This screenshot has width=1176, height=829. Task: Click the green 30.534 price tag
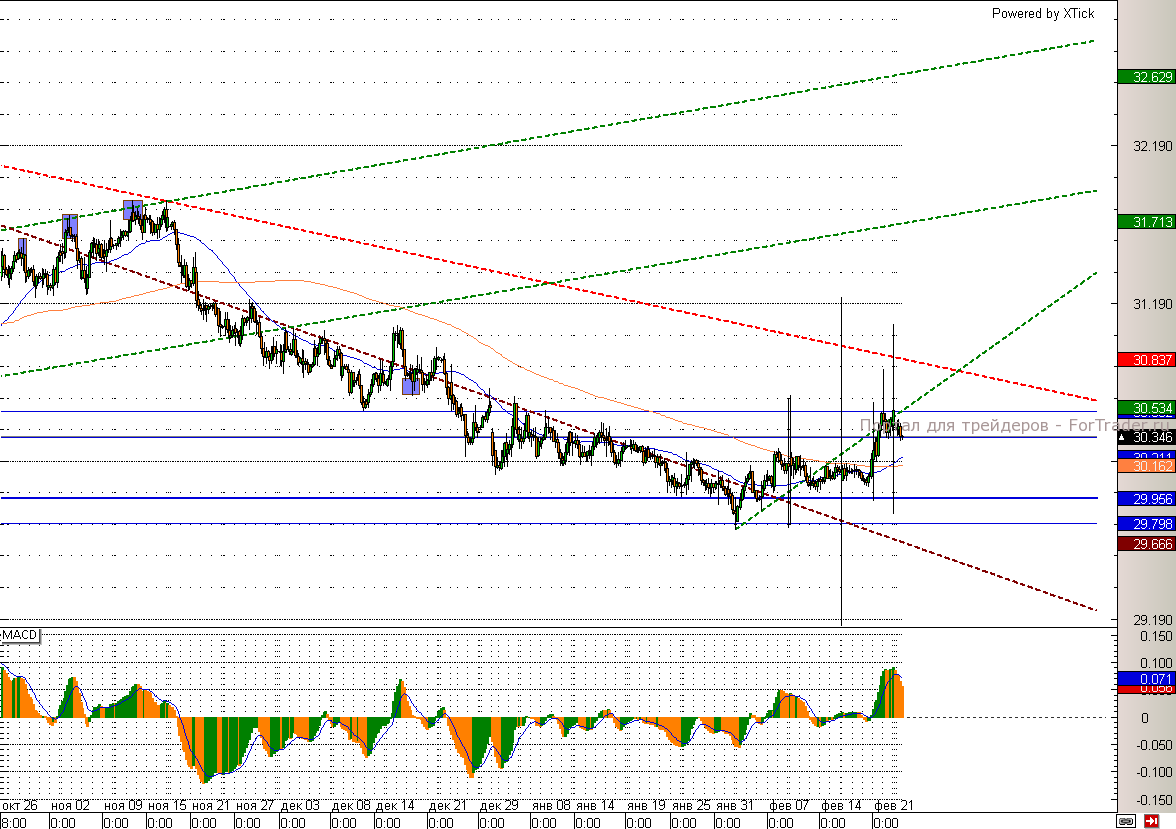coord(1145,408)
